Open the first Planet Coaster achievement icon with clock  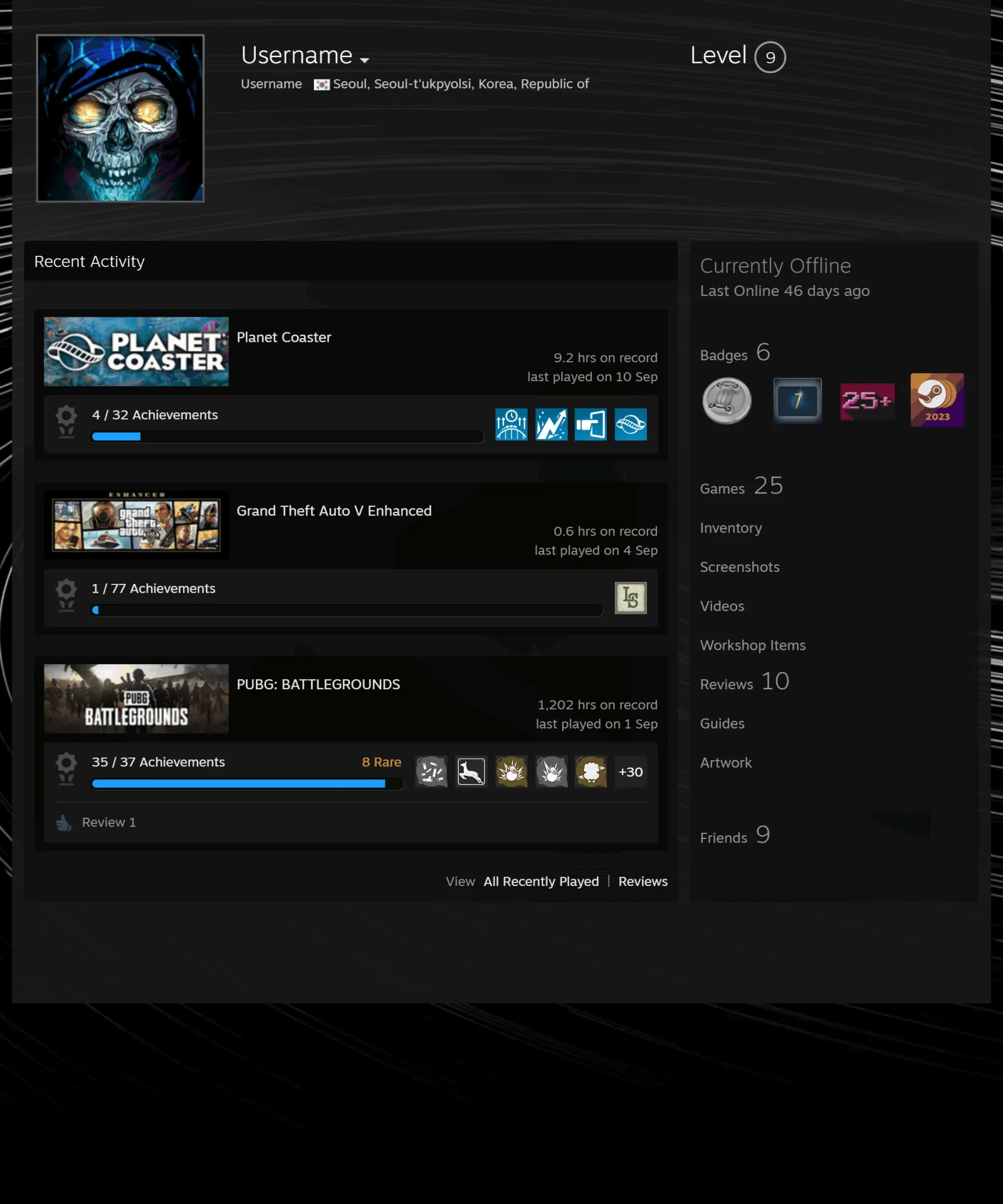point(512,425)
